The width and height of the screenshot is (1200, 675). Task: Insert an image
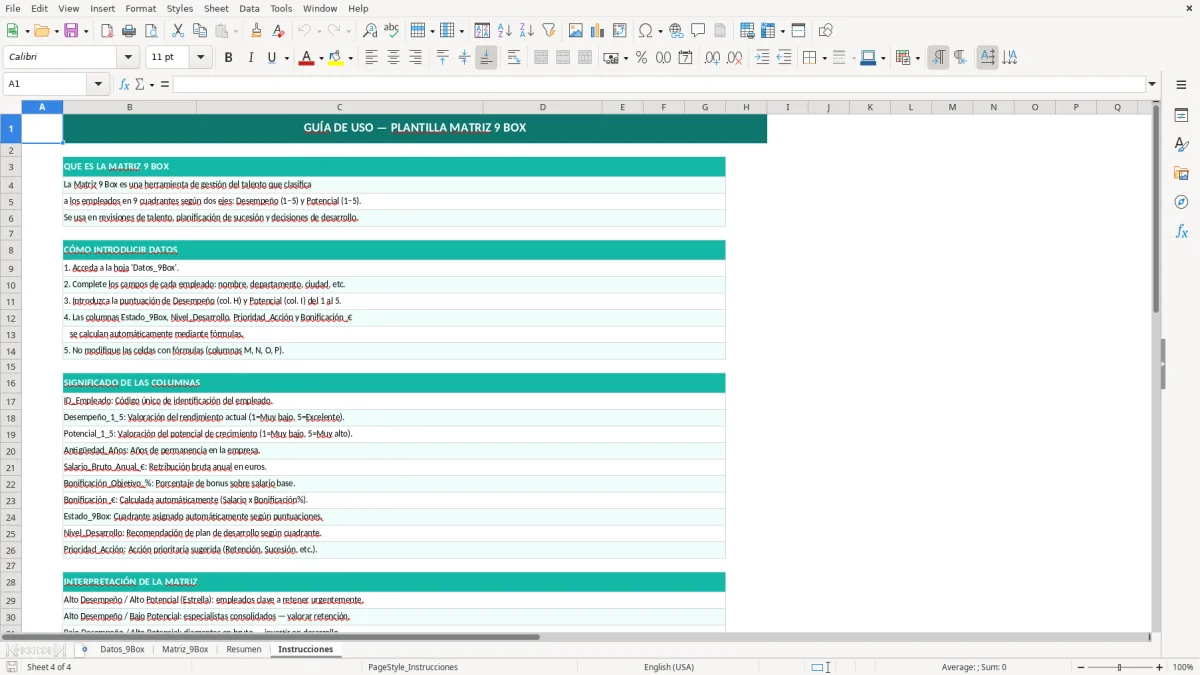coord(575,31)
